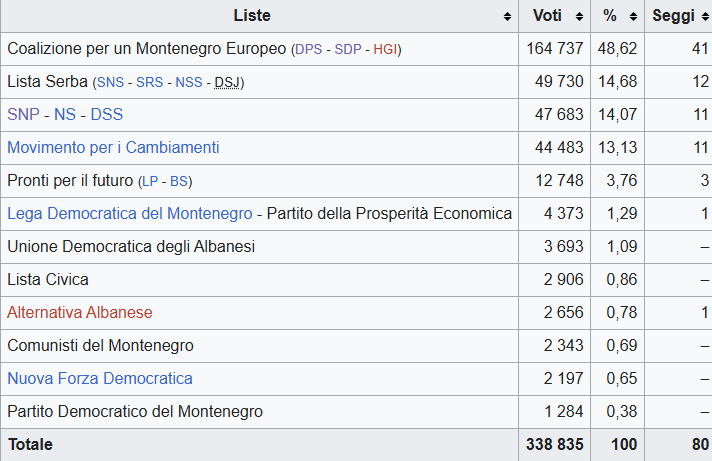This screenshot has height=461, width=712.
Task: Sort table by Liste column arrows
Action: point(508,17)
